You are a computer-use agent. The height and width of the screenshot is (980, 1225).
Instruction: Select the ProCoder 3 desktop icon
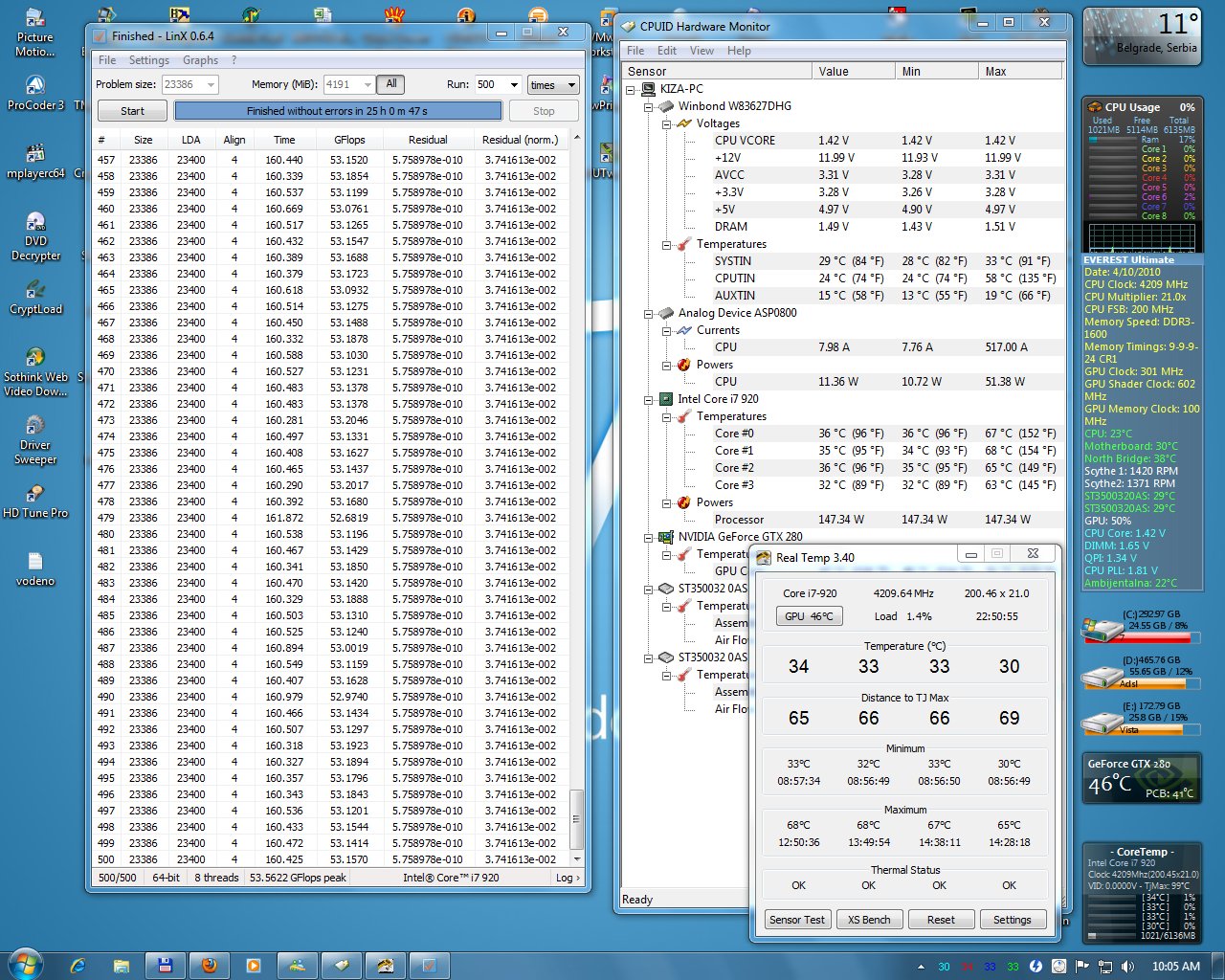click(x=35, y=94)
